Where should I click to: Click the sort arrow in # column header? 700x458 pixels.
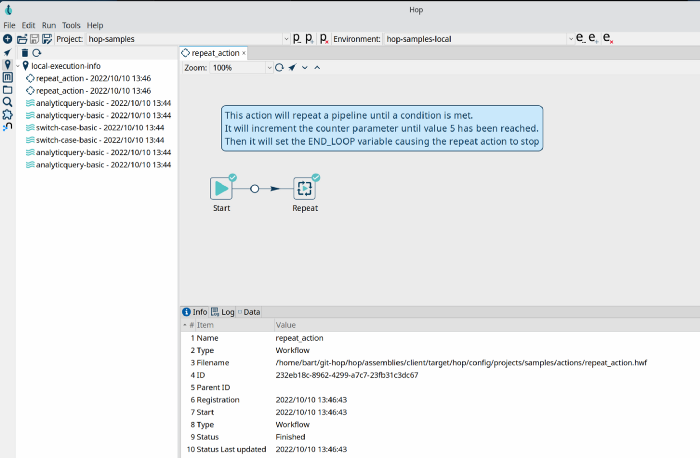click(185, 325)
